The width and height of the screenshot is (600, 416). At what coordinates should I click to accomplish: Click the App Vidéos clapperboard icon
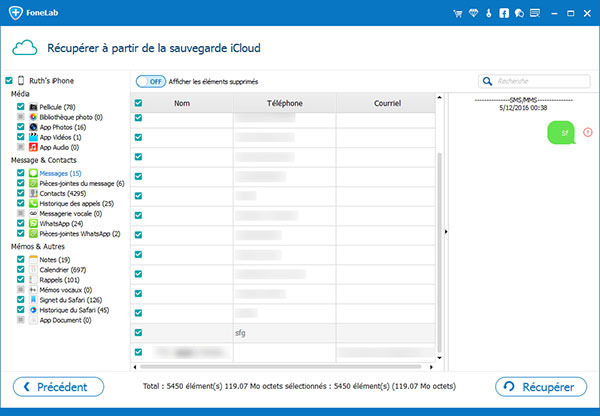[33, 137]
